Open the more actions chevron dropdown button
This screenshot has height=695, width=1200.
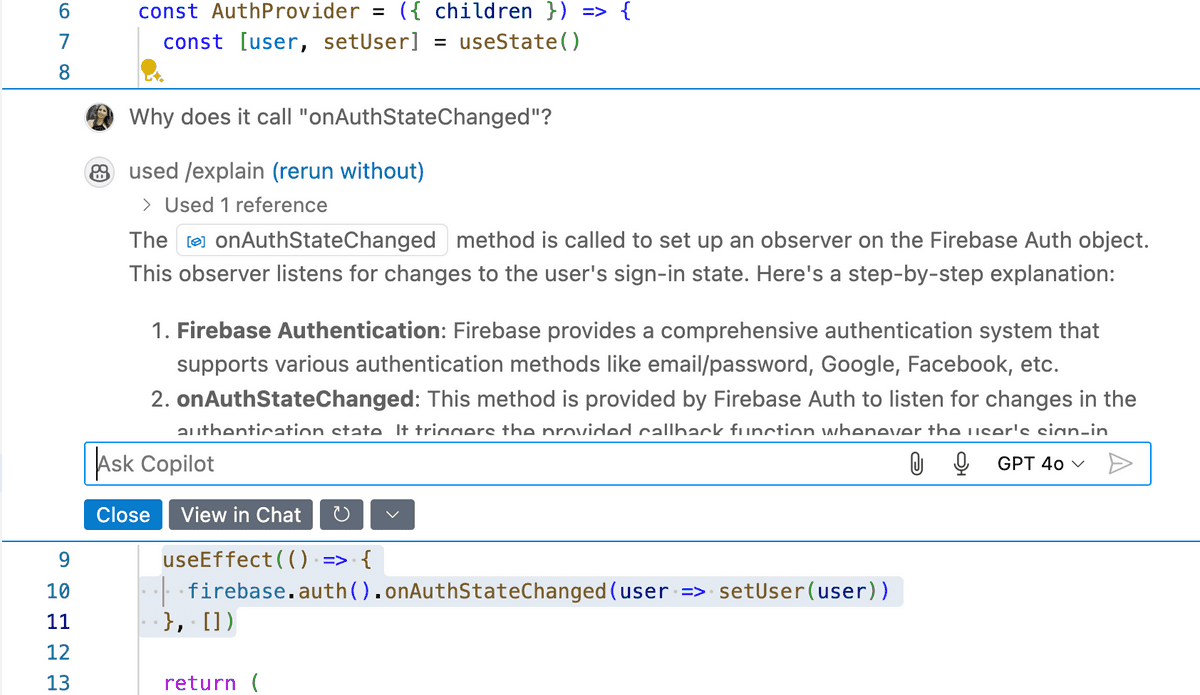392,515
